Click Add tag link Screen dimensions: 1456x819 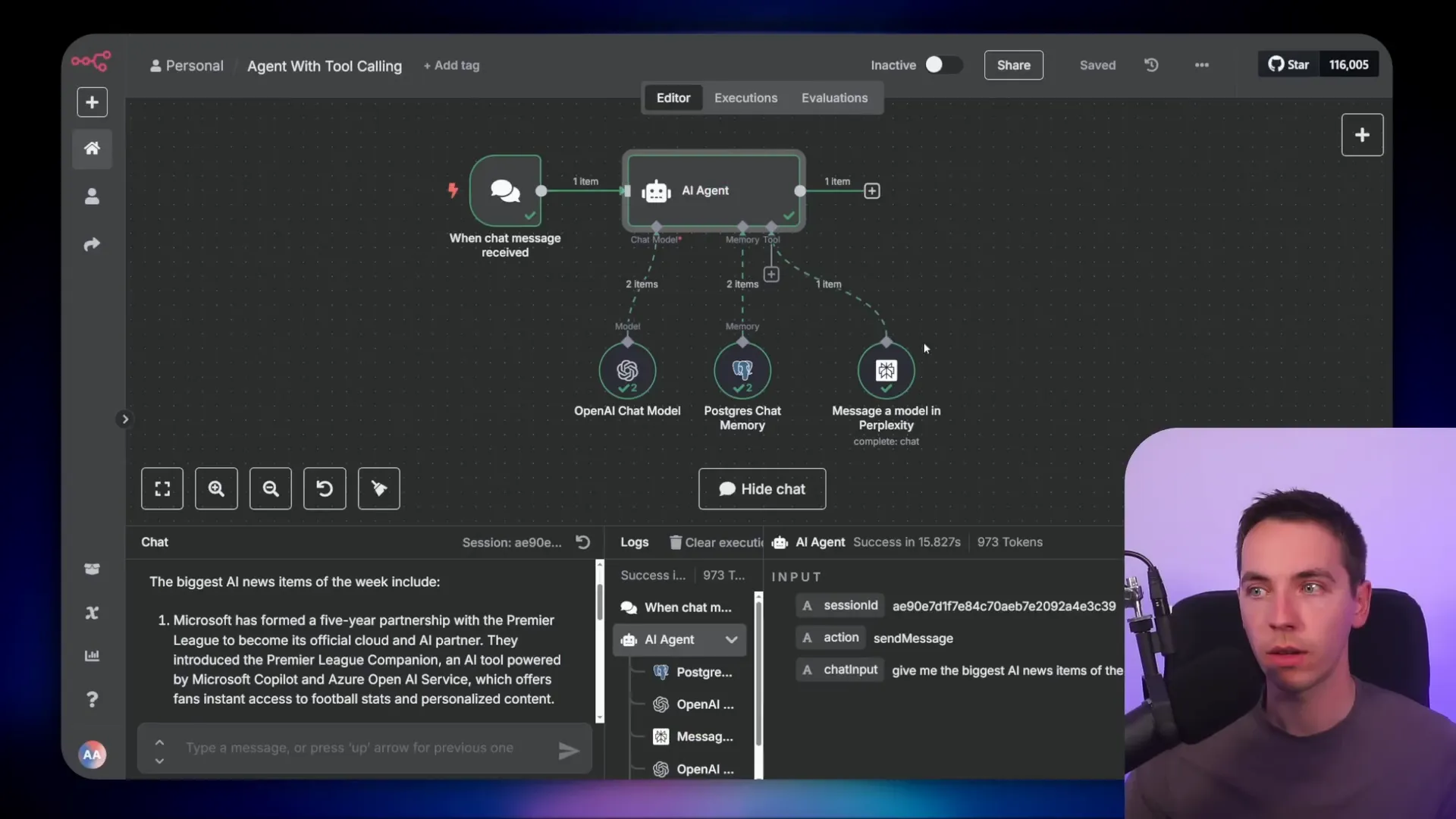tap(451, 65)
